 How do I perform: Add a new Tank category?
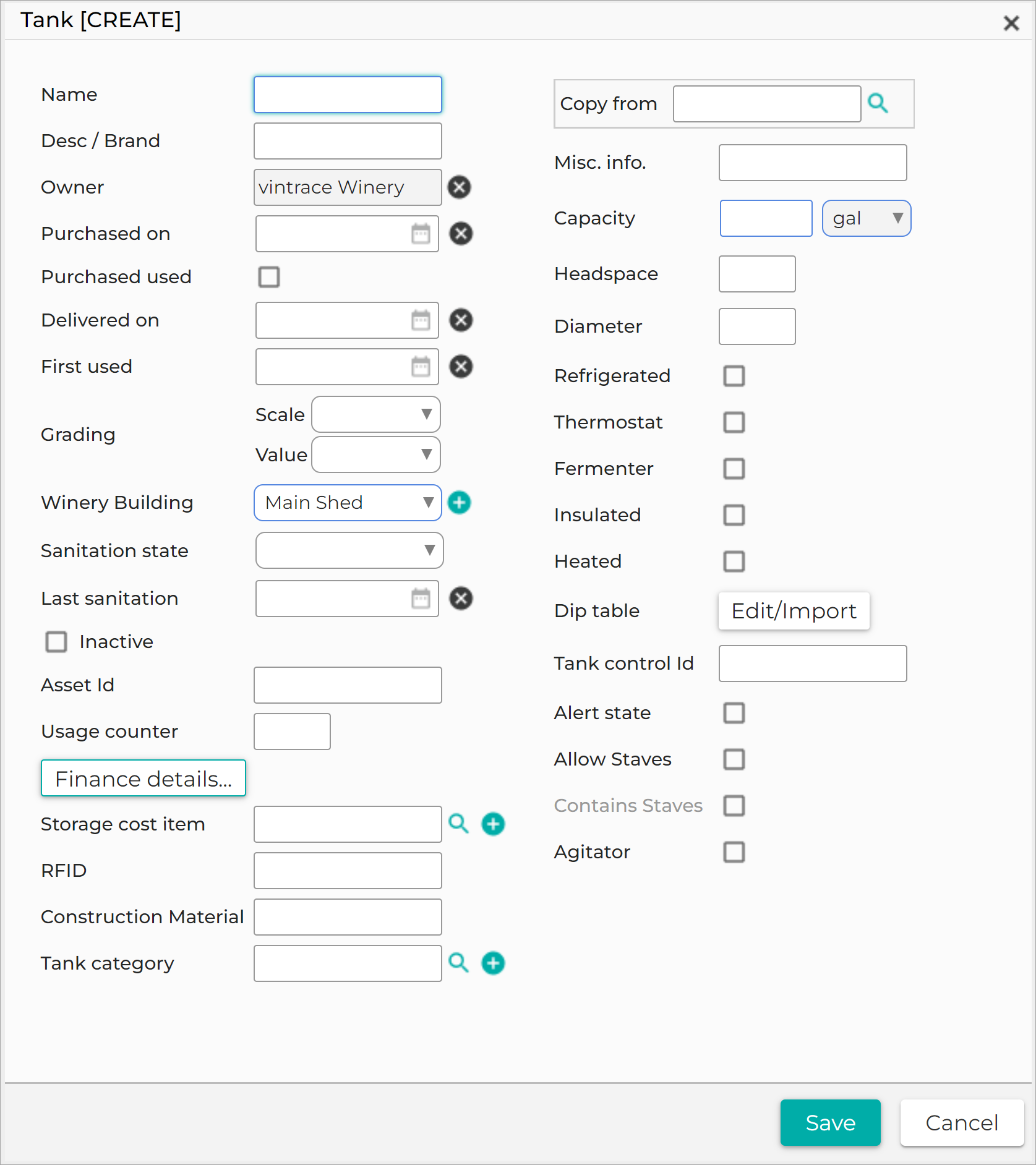(x=493, y=963)
